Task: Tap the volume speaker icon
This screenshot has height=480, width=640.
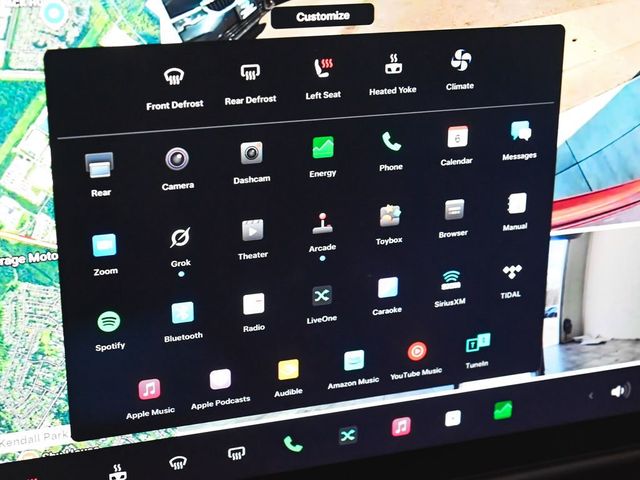Action: pyautogui.click(x=620, y=391)
